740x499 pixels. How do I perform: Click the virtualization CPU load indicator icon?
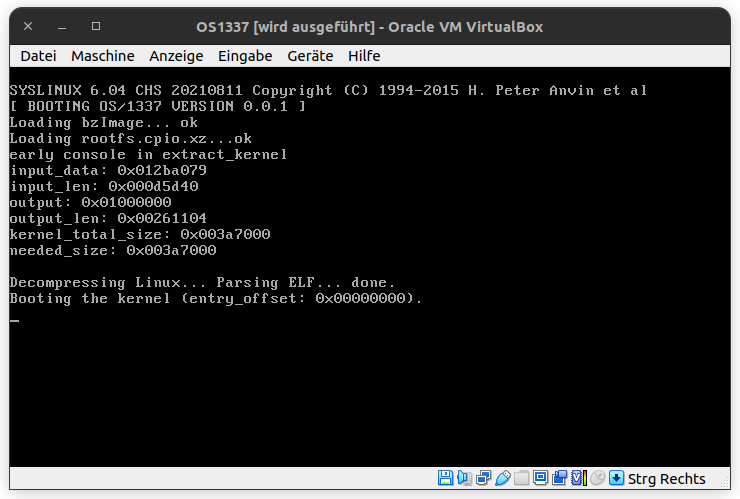[x=579, y=478]
